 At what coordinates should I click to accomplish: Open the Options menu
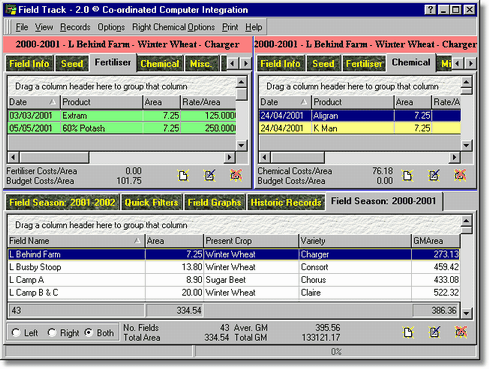111,27
